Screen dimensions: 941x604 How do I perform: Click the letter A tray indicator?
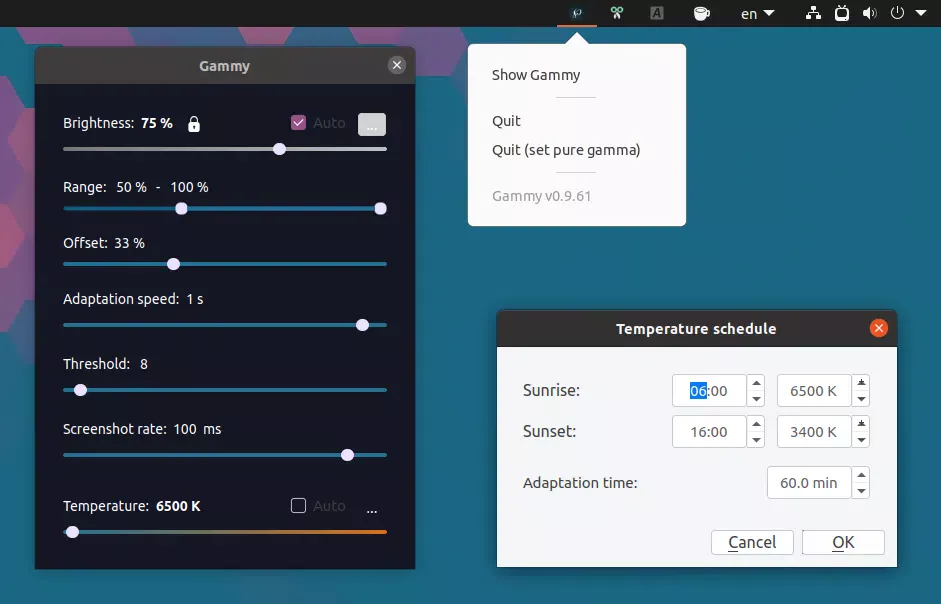[x=657, y=13]
